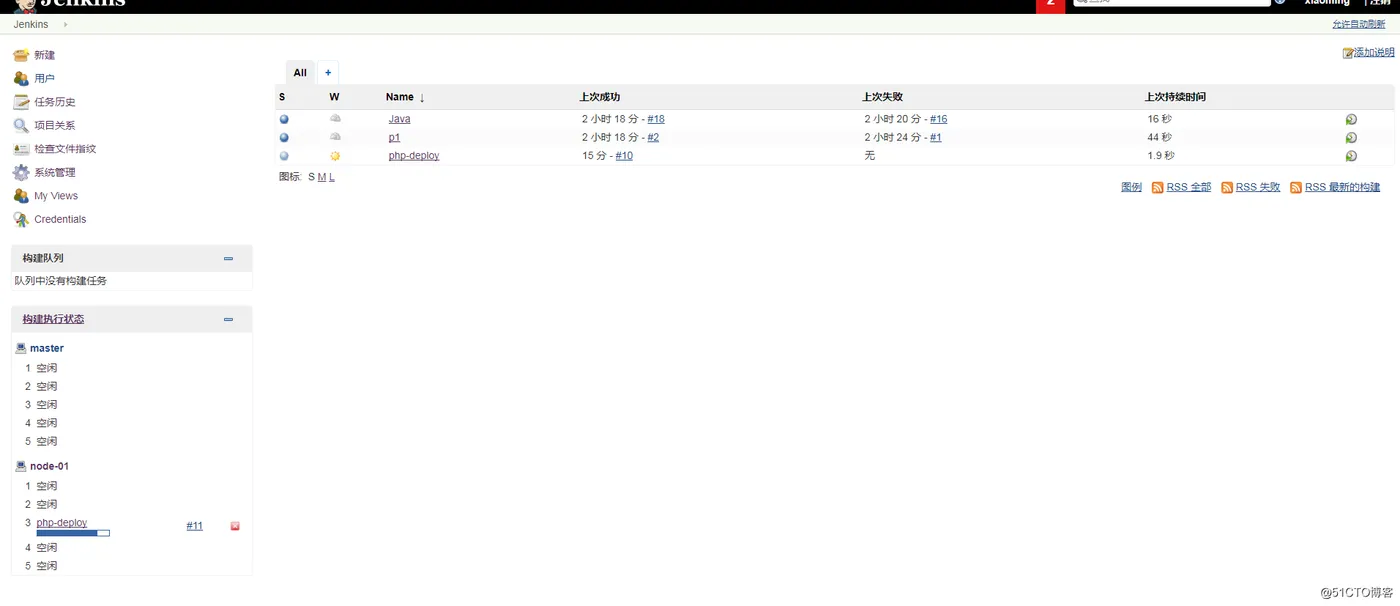Click the 上次持续时间 column header
Image resolution: width=1400 pixels, height=606 pixels.
(x=1175, y=97)
